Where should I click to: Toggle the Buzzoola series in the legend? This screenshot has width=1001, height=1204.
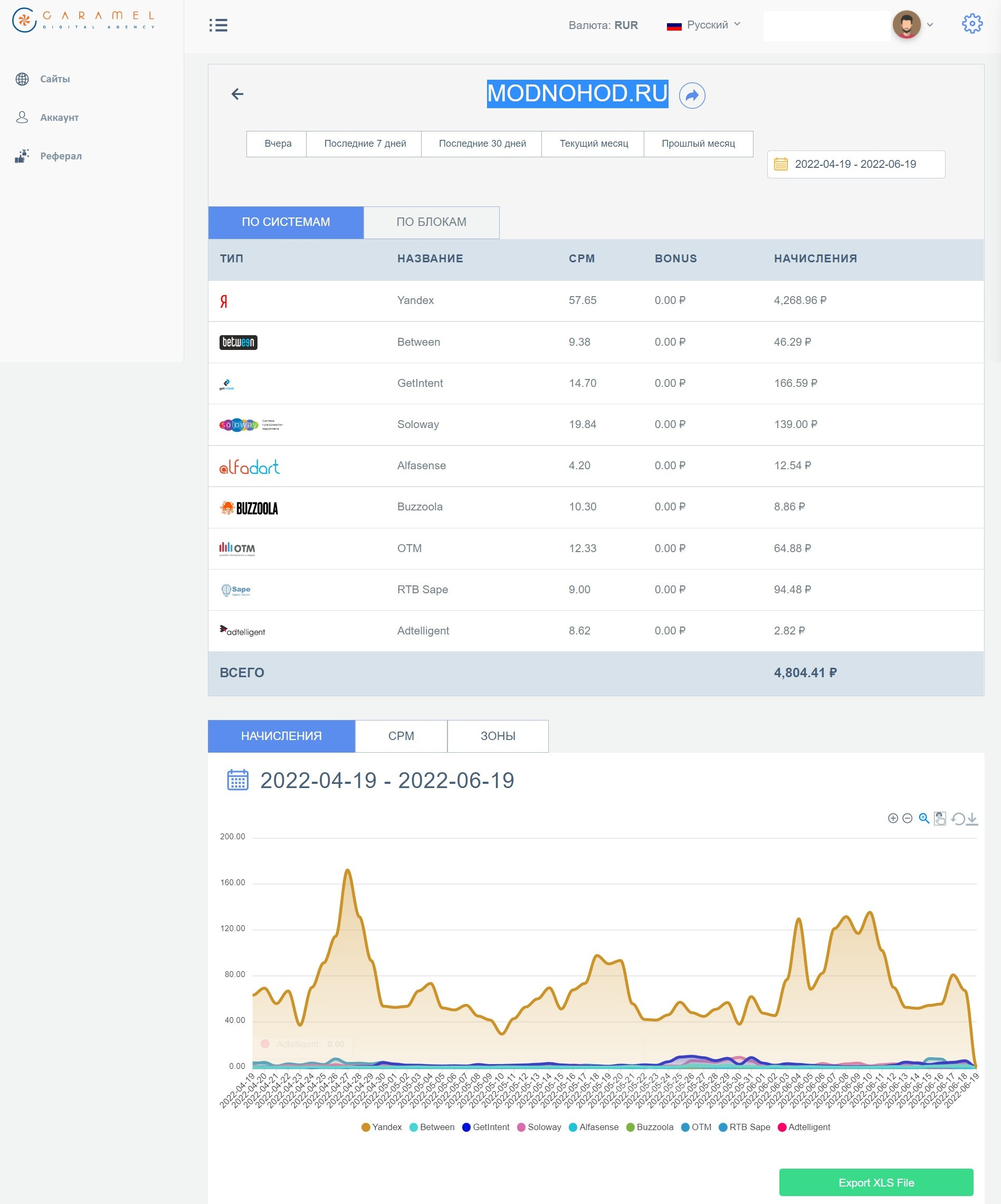(x=650, y=1127)
